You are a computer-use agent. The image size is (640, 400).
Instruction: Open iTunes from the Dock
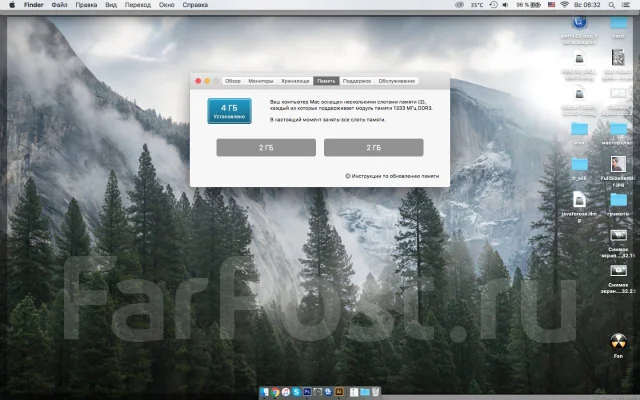pyautogui.click(x=286, y=392)
